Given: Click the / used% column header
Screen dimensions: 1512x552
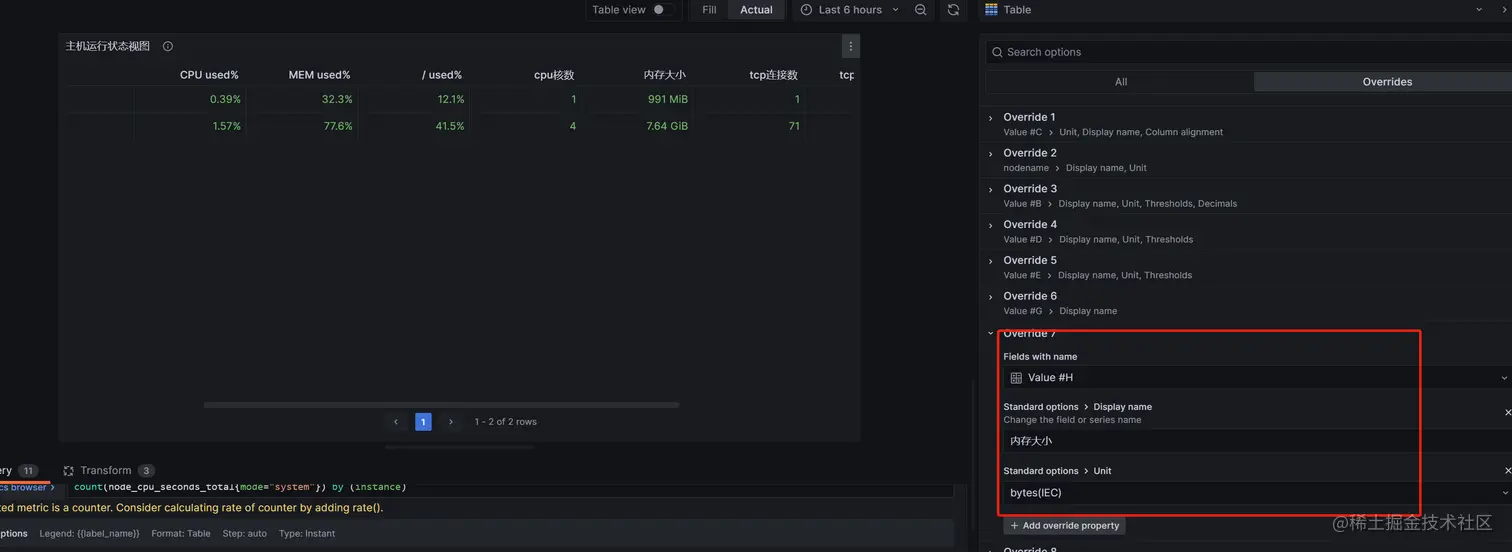Looking at the screenshot, I should coord(442,75).
